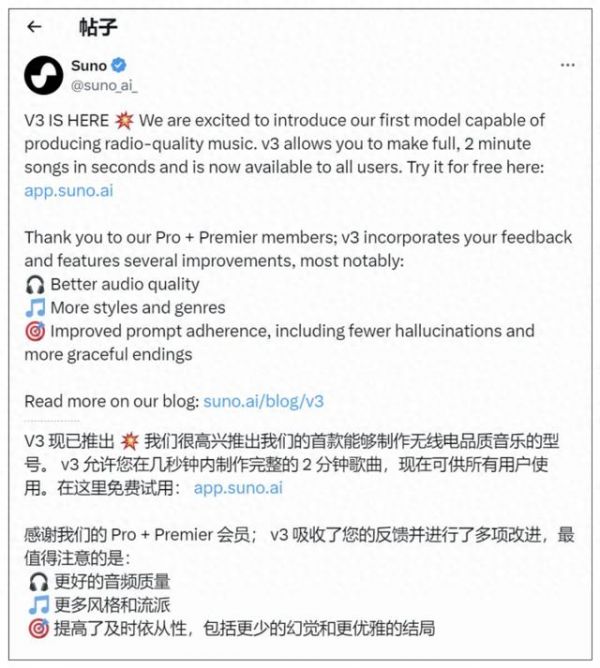This screenshot has height=668, width=600.
Task: Click music note emoji beside 更多风格和流派
Action: (x=39, y=605)
